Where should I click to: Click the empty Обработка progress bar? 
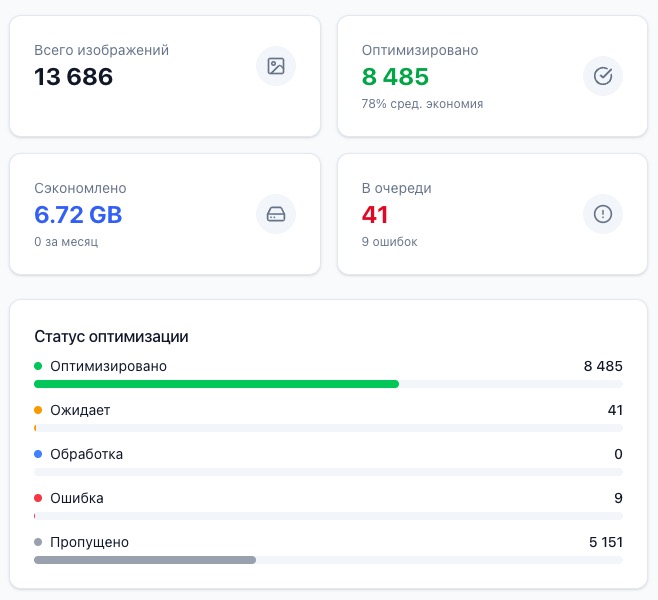coord(328,472)
